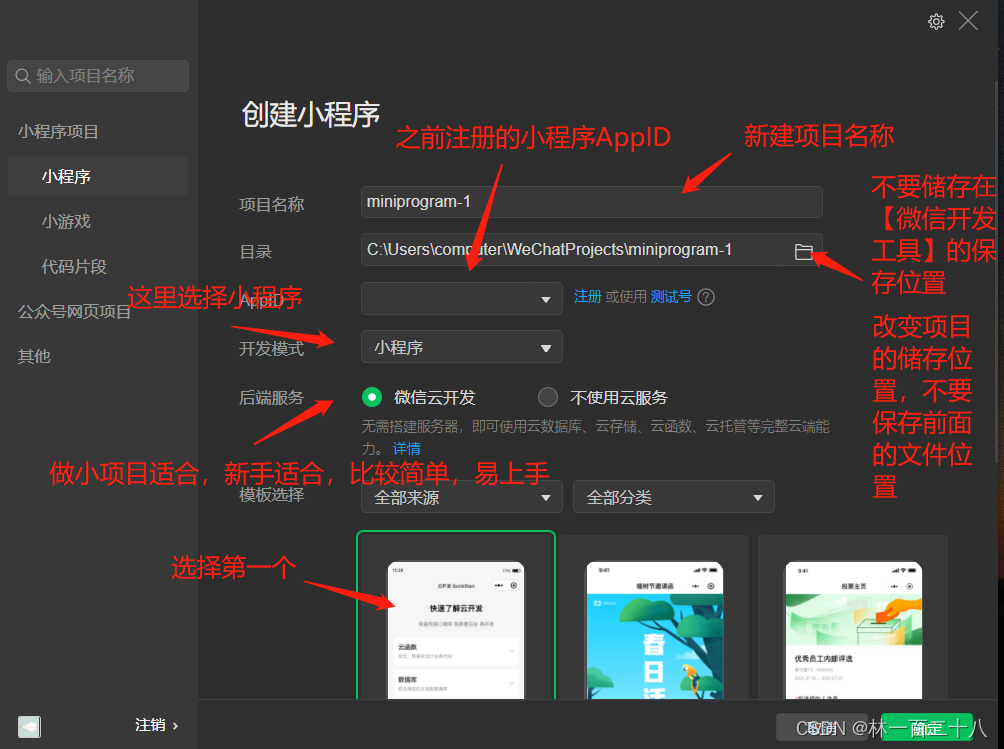Open the folder browser beside 目录 field
Viewport: 1004px width, 749px height.
point(805,251)
